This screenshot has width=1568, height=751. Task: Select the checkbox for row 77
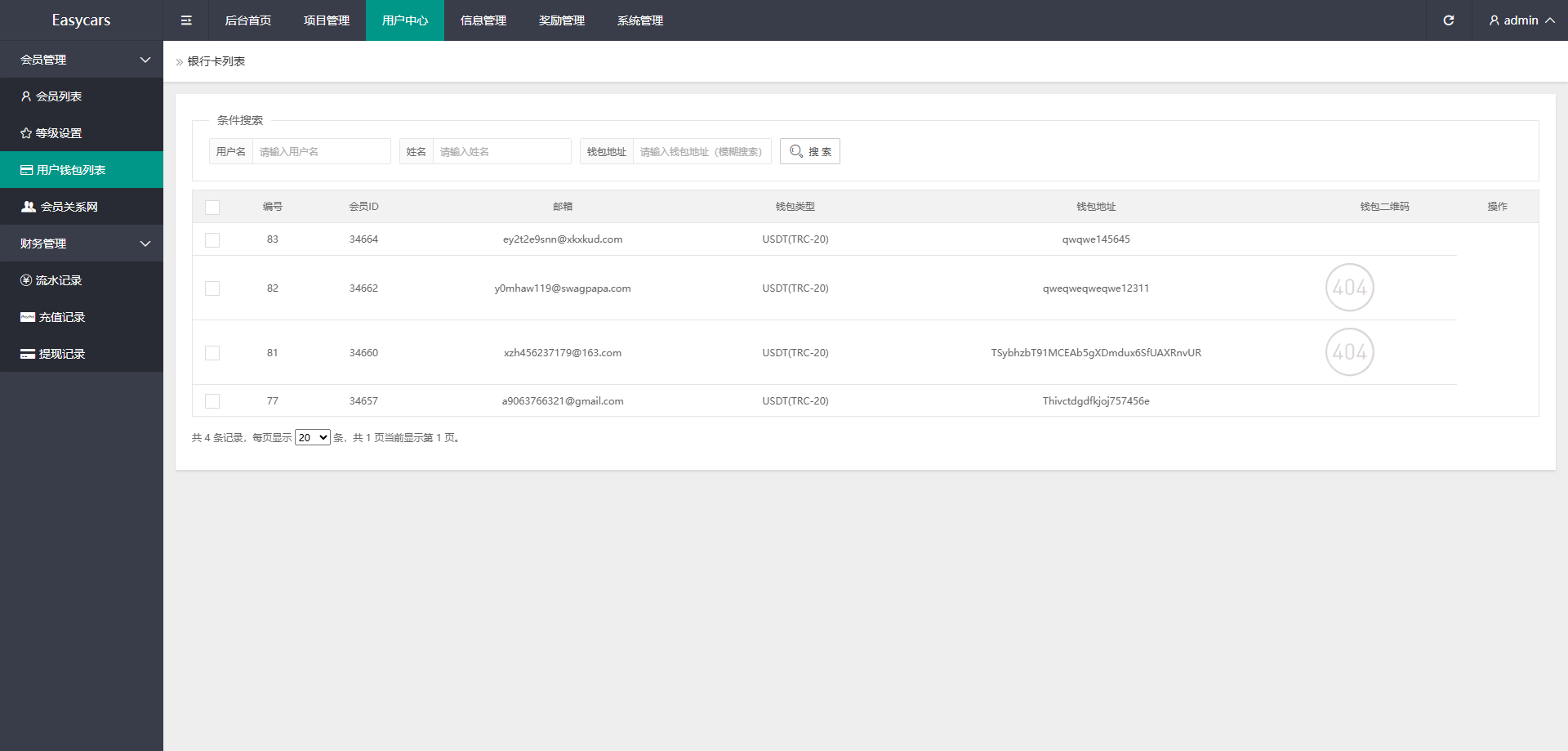tap(212, 401)
